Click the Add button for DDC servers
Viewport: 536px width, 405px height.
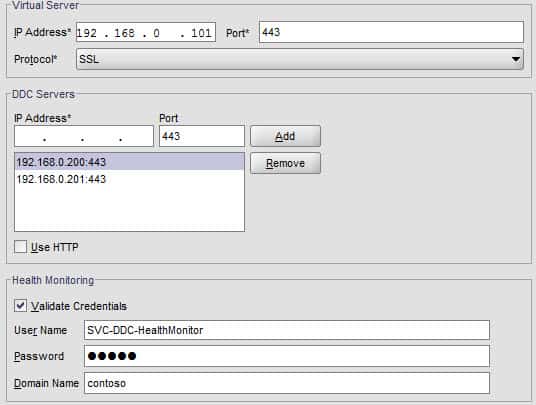tap(285, 136)
